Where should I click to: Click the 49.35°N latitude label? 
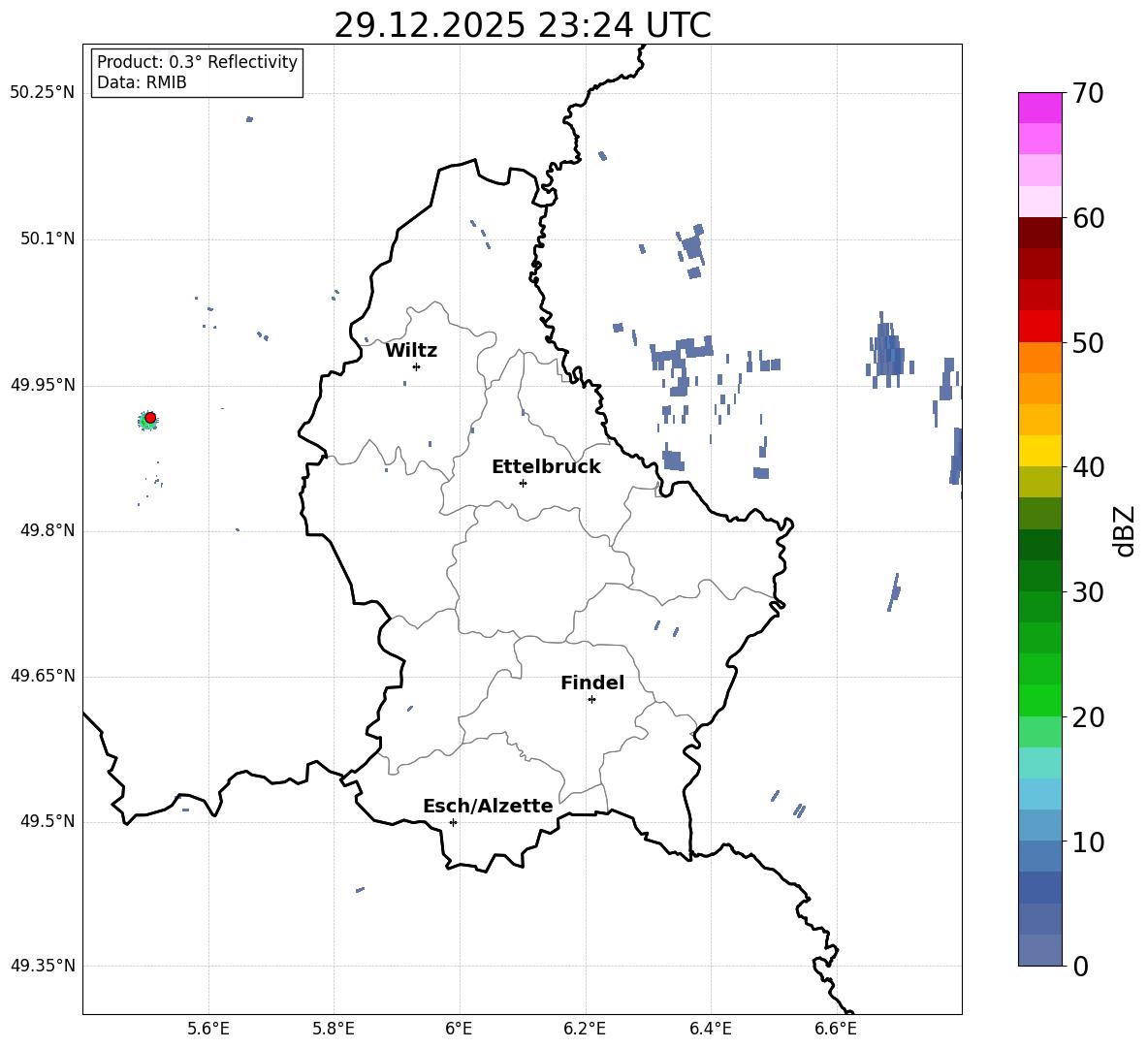tap(43, 966)
